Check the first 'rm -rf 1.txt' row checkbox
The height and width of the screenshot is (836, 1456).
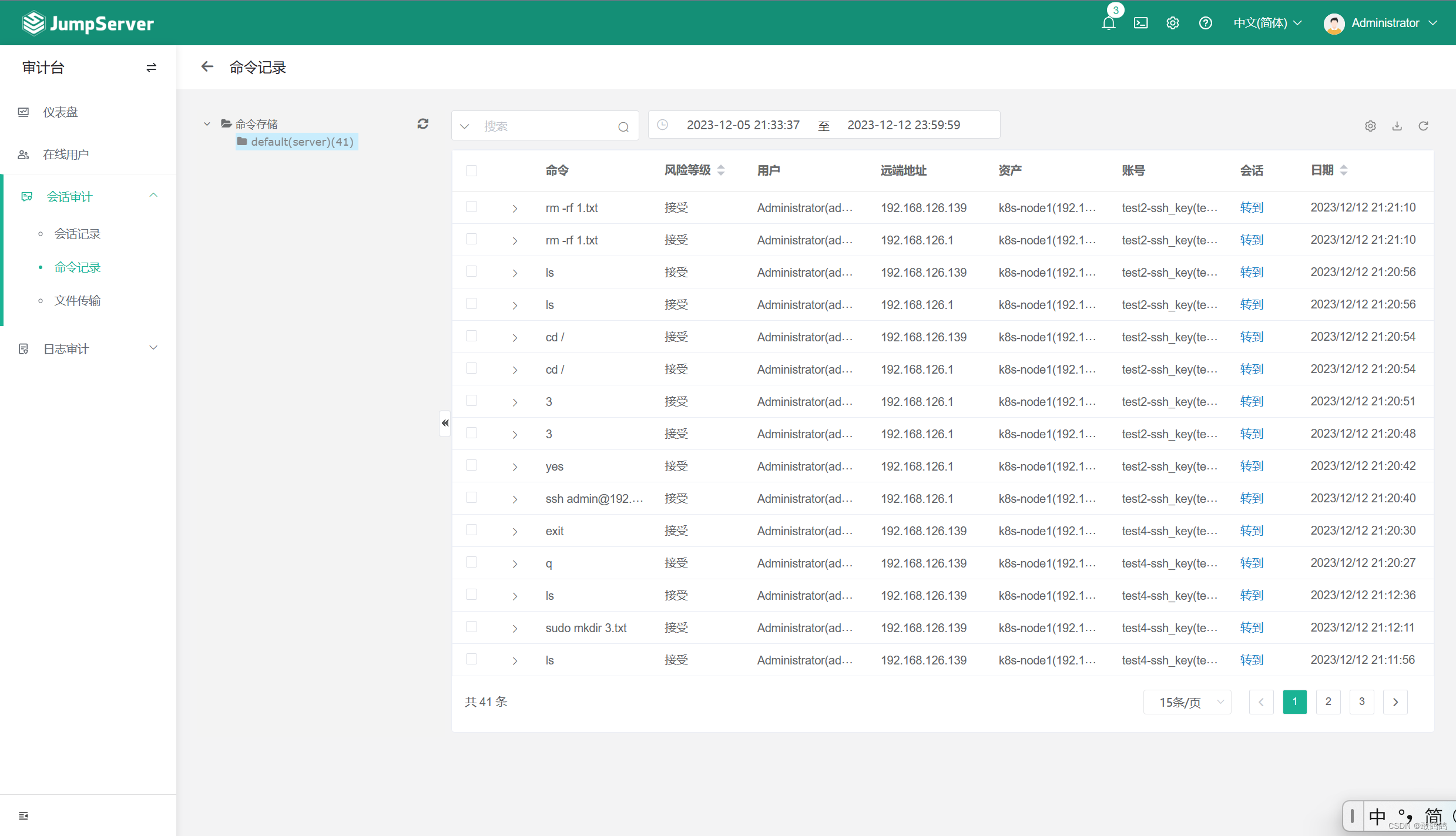(x=471, y=207)
